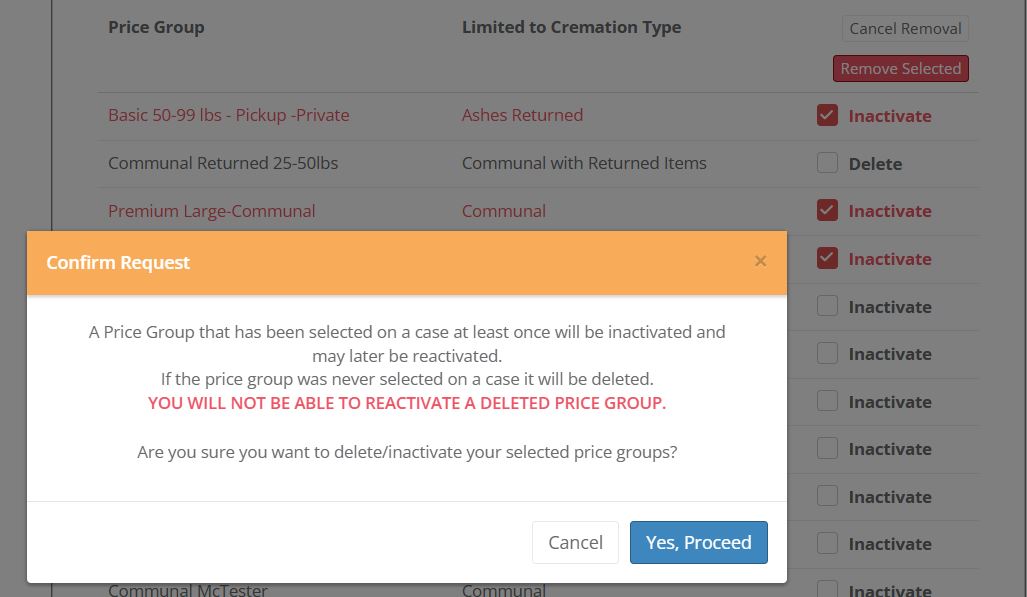This screenshot has height=597, width=1027.
Task: Close the Confirm Request dialog with X
Action: click(760, 262)
